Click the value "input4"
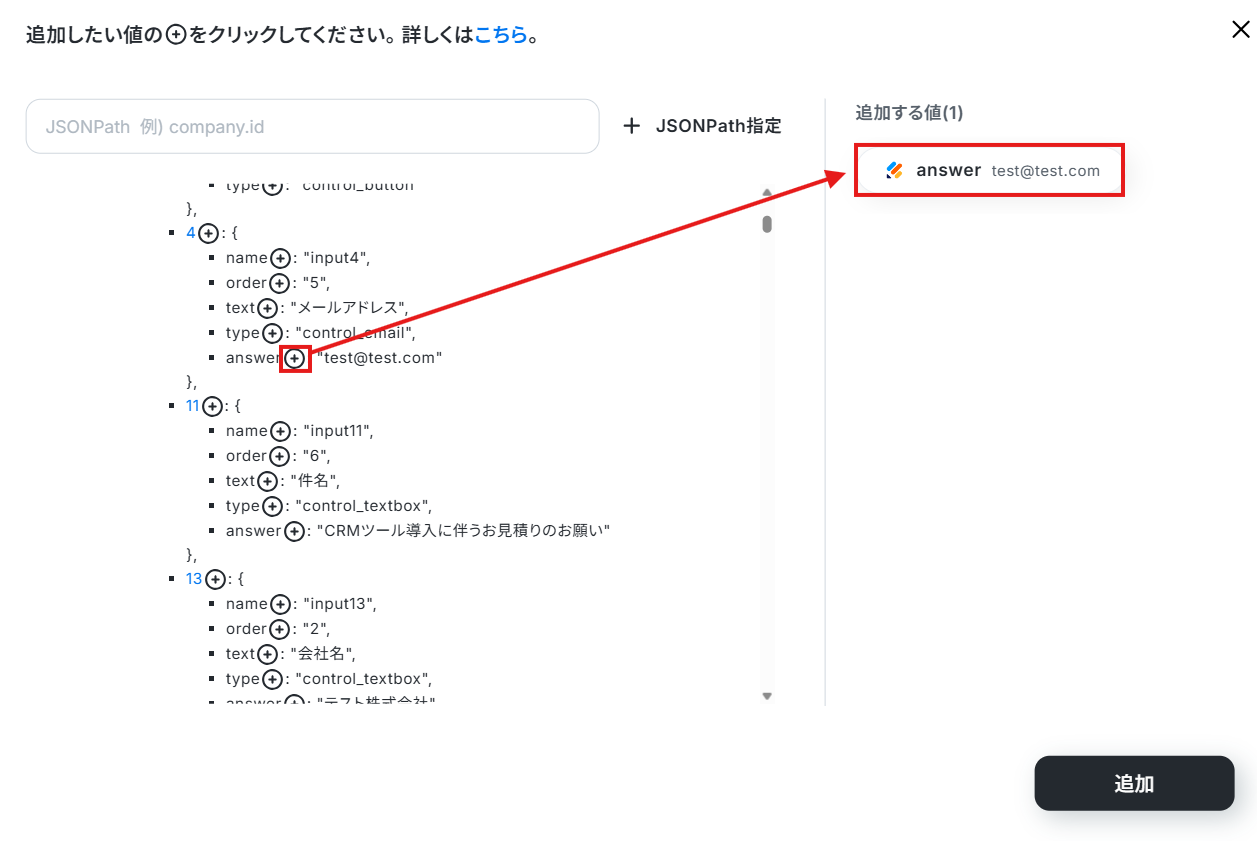This screenshot has width=1257, height=841. [336, 258]
